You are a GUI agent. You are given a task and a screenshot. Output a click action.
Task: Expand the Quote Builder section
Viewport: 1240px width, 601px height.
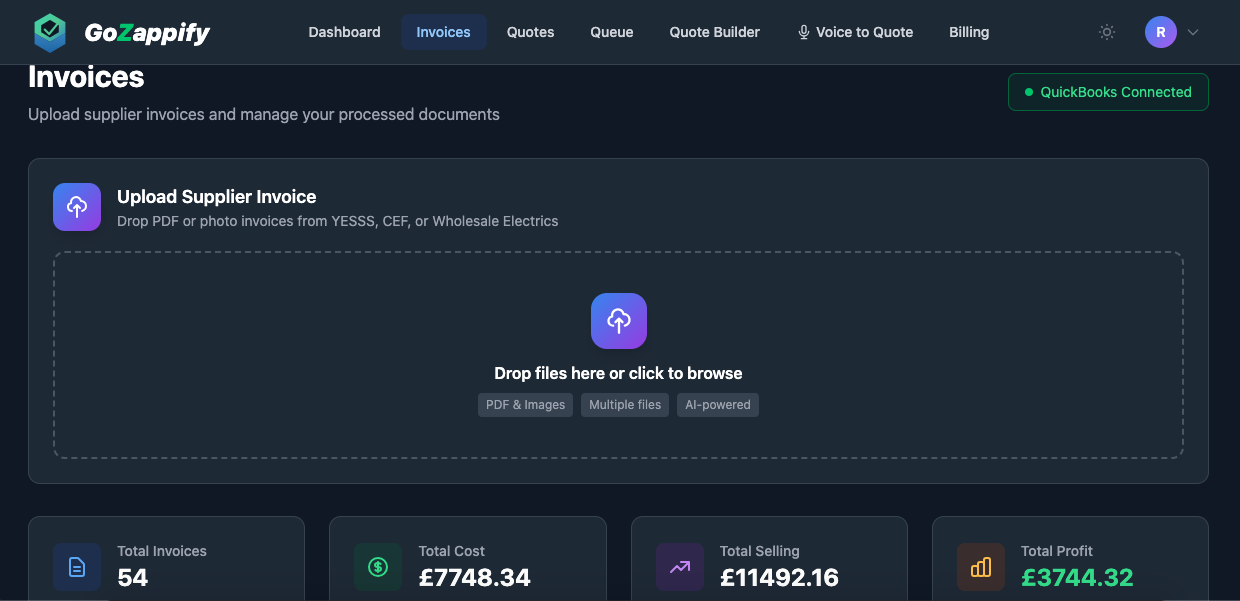pos(714,32)
